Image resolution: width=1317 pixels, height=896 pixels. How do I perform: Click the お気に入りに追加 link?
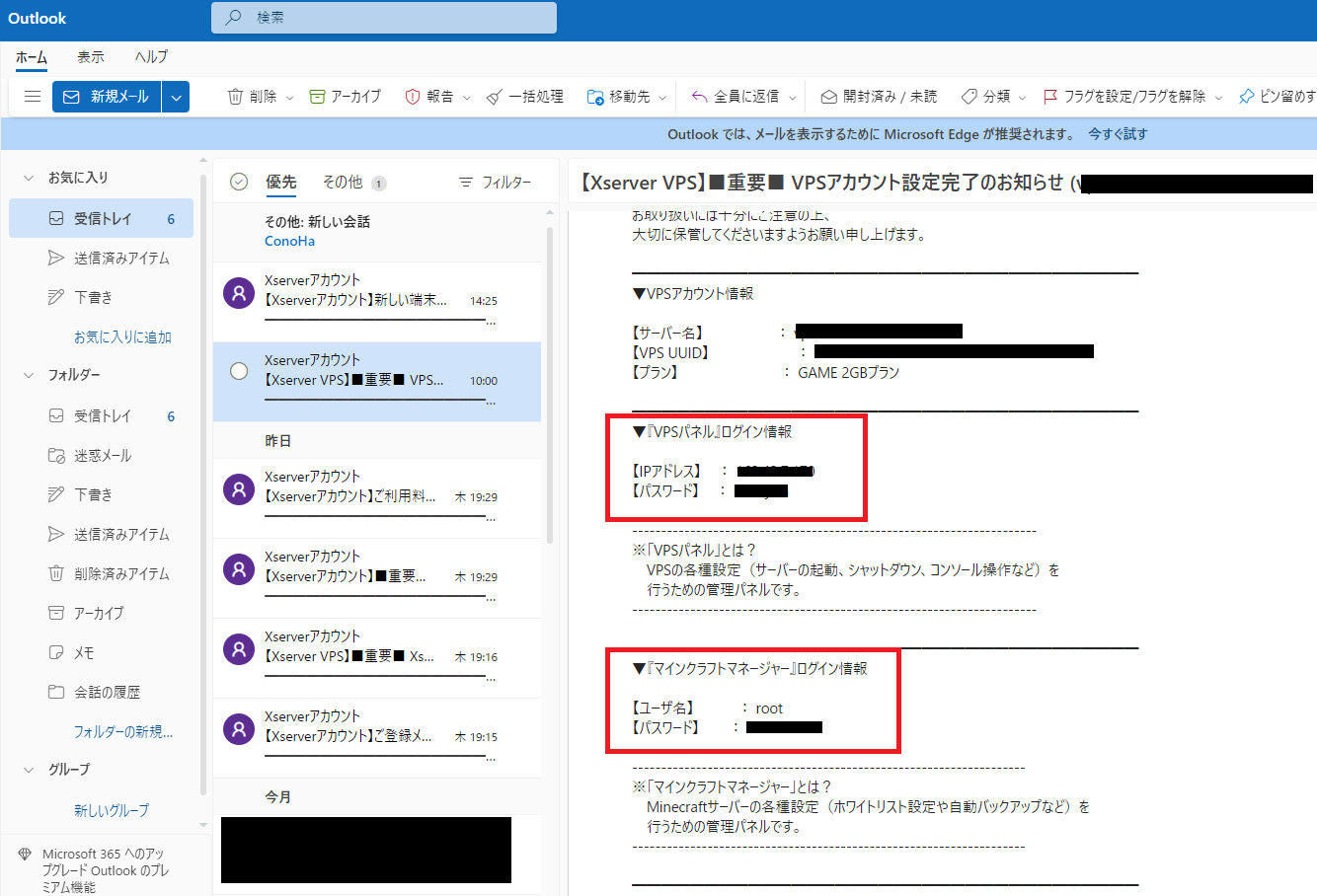tap(122, 337)
